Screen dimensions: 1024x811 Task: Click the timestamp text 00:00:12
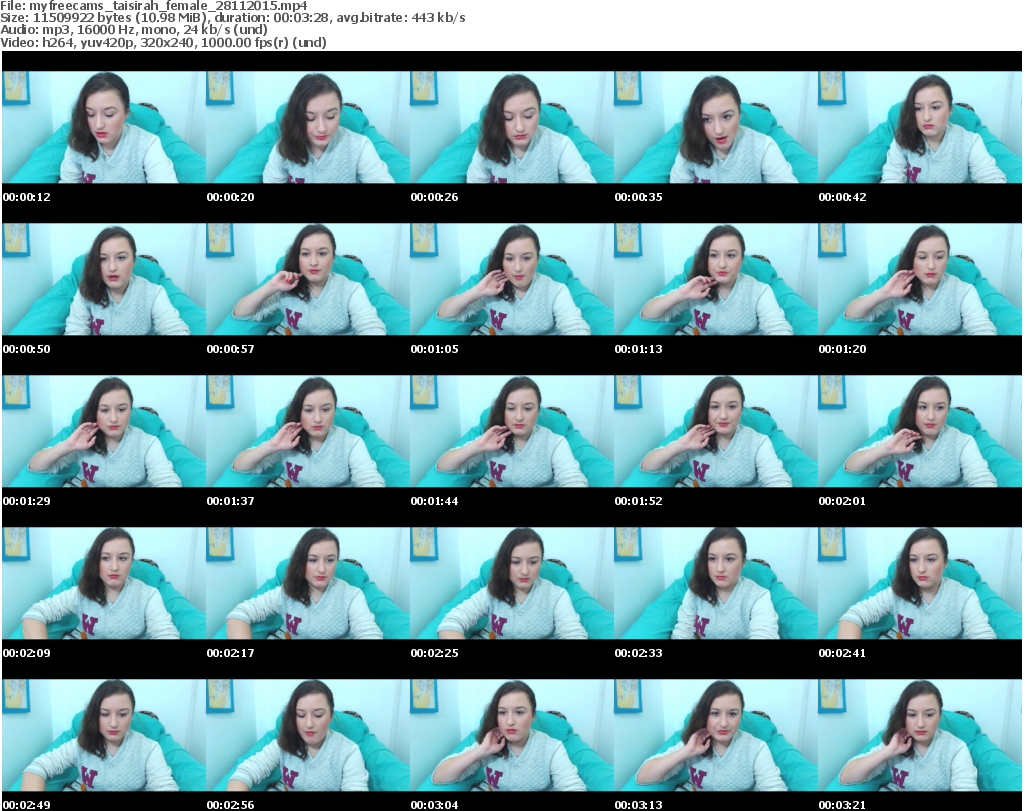(x=26, y=197)
